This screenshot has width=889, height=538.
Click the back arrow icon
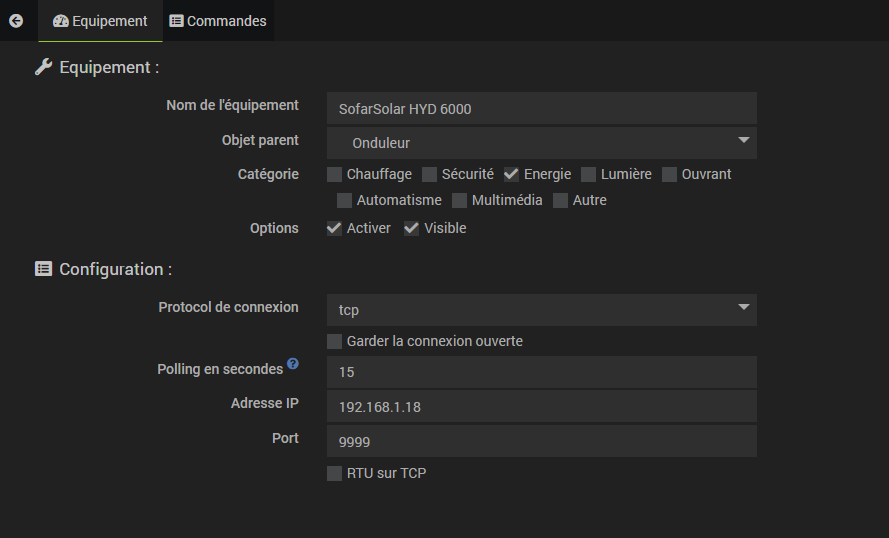16,21
